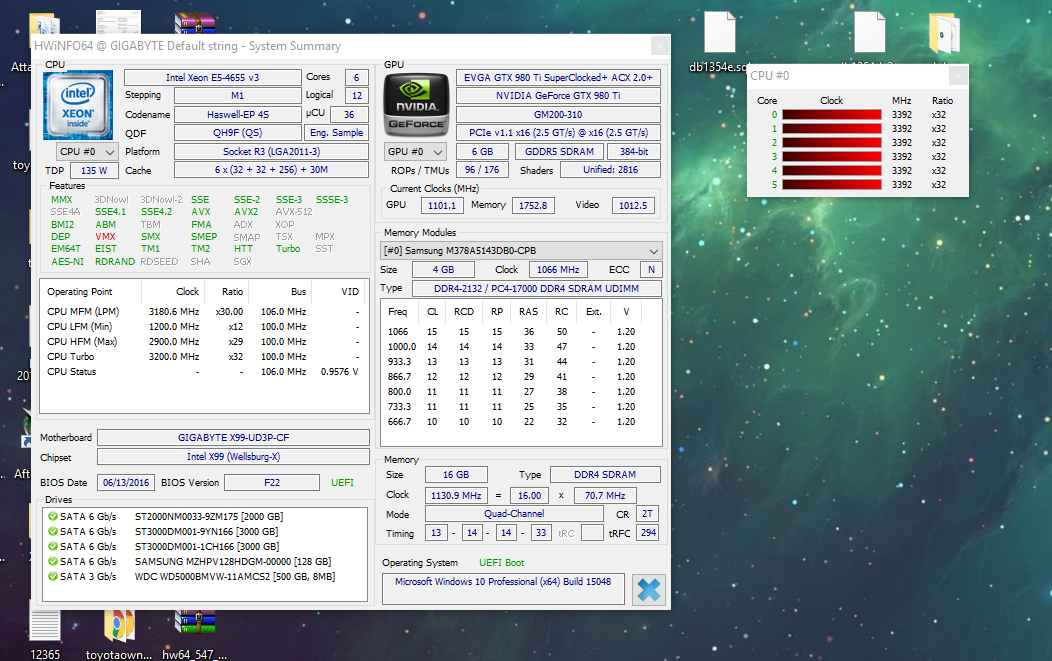The width and height of the screenshot is (1052, 661).
Task: Click status icon for WDC WD5000BMVW drive
Action: [52, 576]
